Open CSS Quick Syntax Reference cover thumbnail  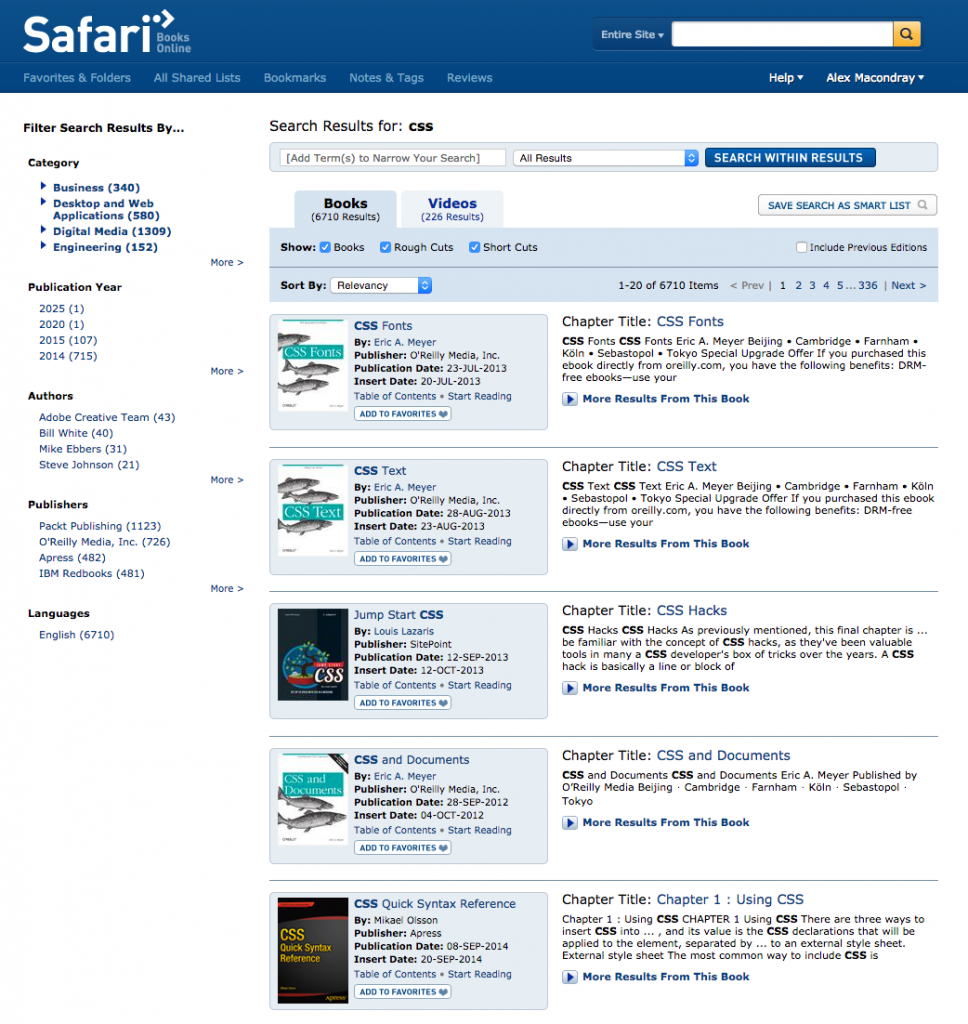point(312,950)
